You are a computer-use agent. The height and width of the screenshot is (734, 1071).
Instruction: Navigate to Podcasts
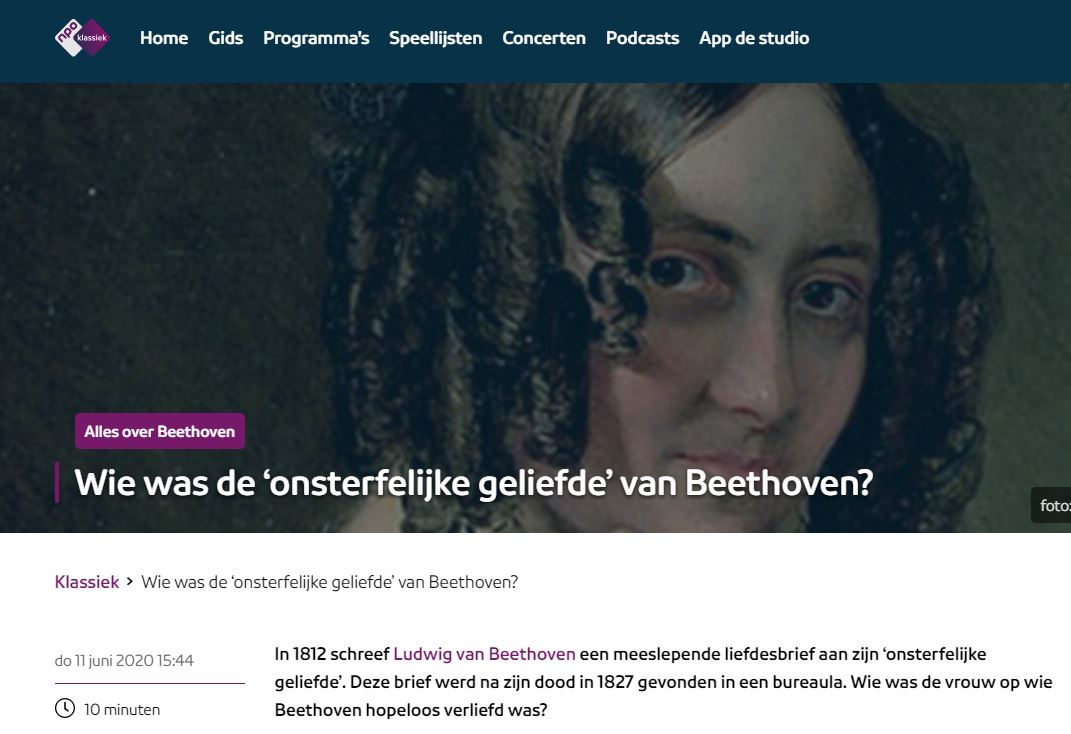(x=642, y=38)
